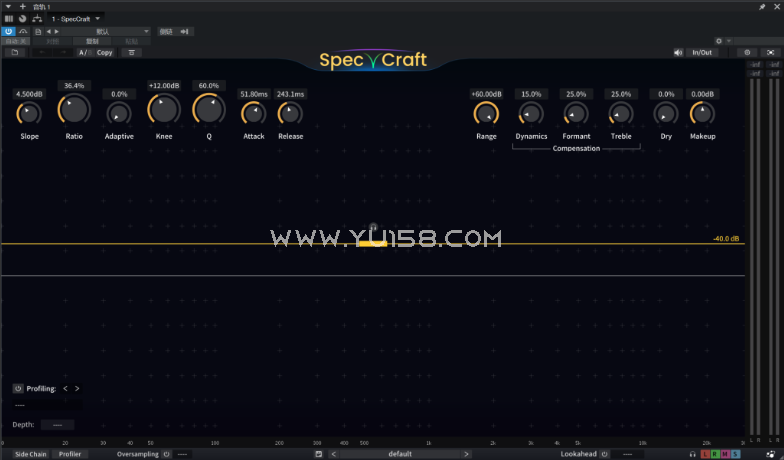Click the 侧链 sidechain button
The height and width of the screenshot is (460, 784).
[x=166, y=32]
